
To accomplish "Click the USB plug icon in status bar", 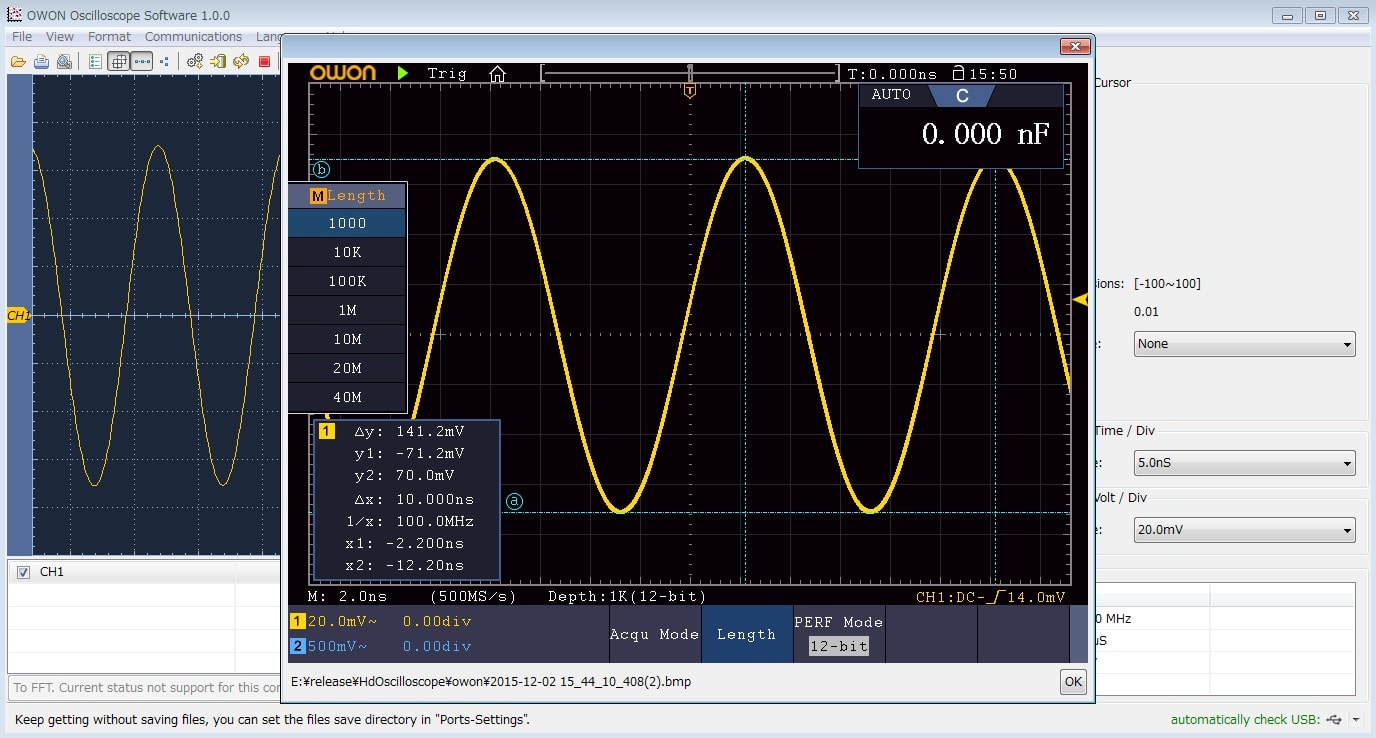I will 1336,720.
